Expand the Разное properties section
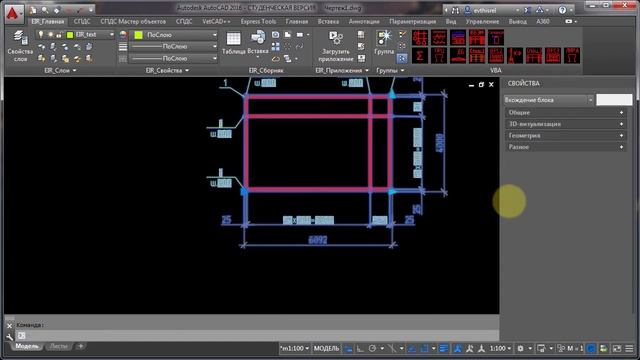Image resolution: width=640 pixels, height=360 pixels. pyautogui.click(x=566, y=147)
